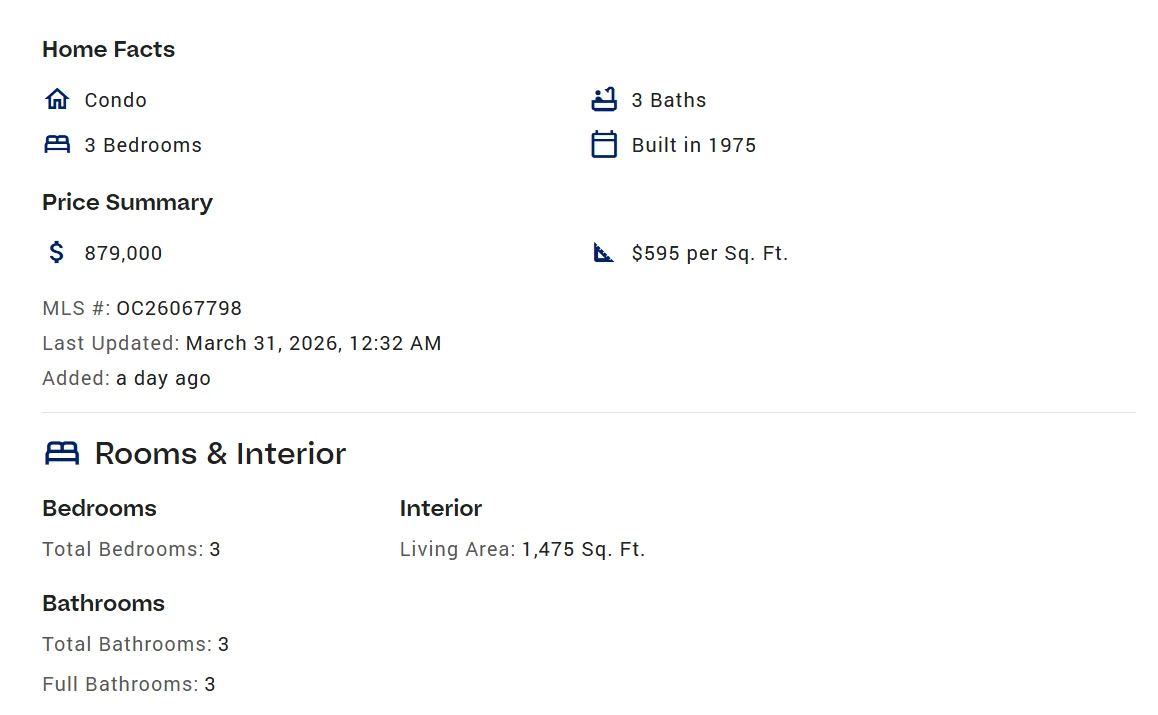This screenshot has height=715, width=1158.
Task: Click the Home Facts heading
Action: click(108, 50)
